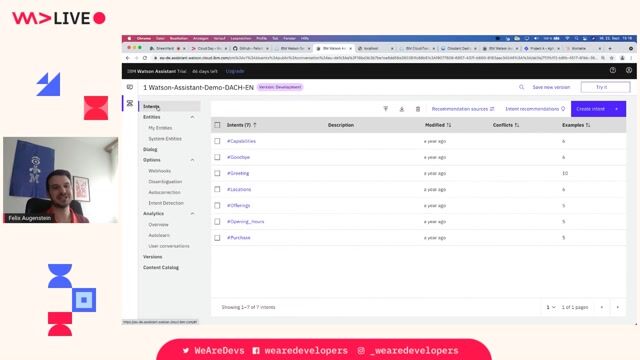Click the Try it button
Screen dimensions: 640x360
pos(605,87)
